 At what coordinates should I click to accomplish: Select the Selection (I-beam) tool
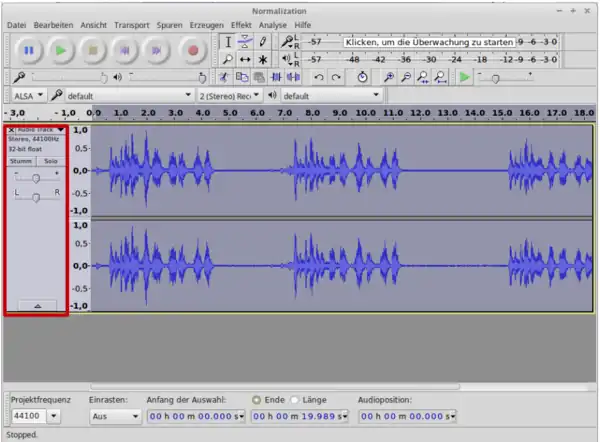[227, 42]
